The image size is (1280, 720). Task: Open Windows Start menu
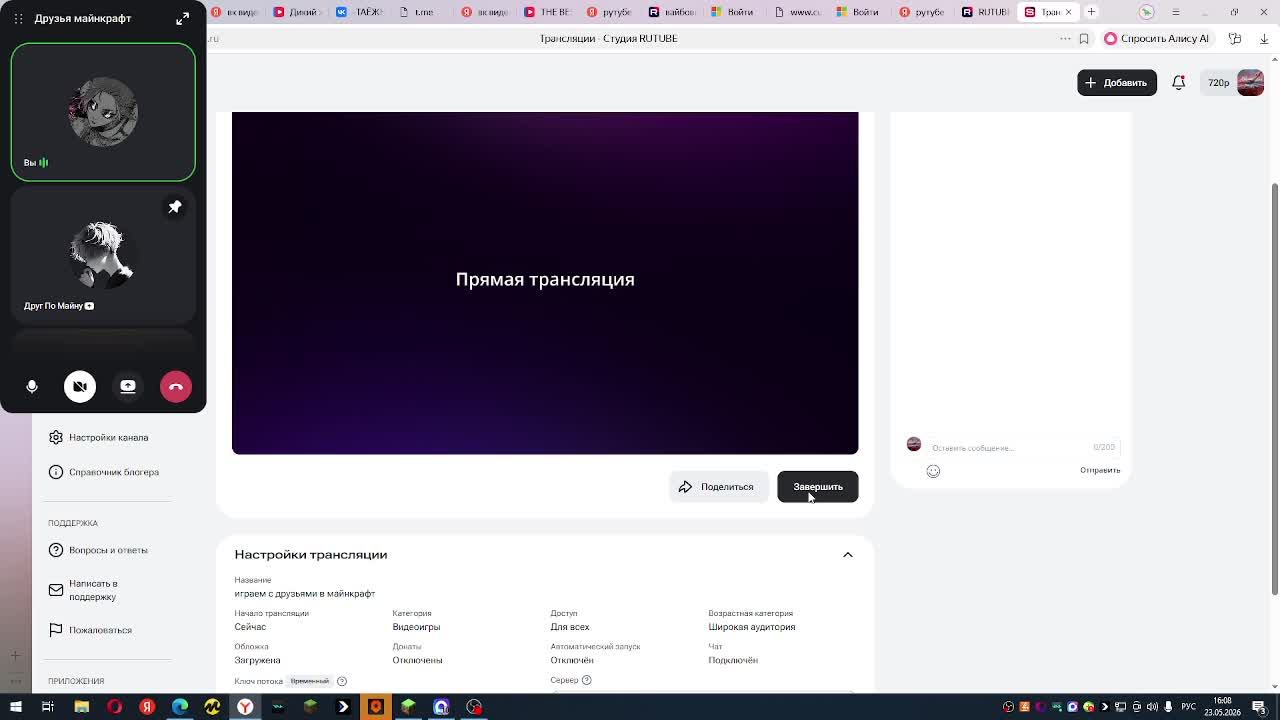pyautogui.click(x=16, y=707)
